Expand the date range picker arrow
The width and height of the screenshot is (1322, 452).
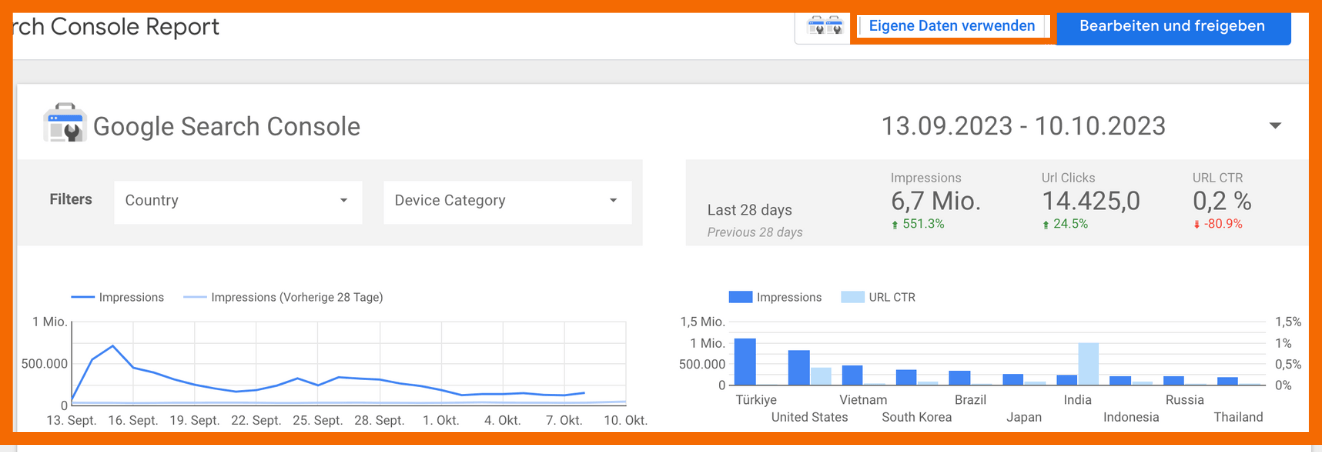(1275, 126)
